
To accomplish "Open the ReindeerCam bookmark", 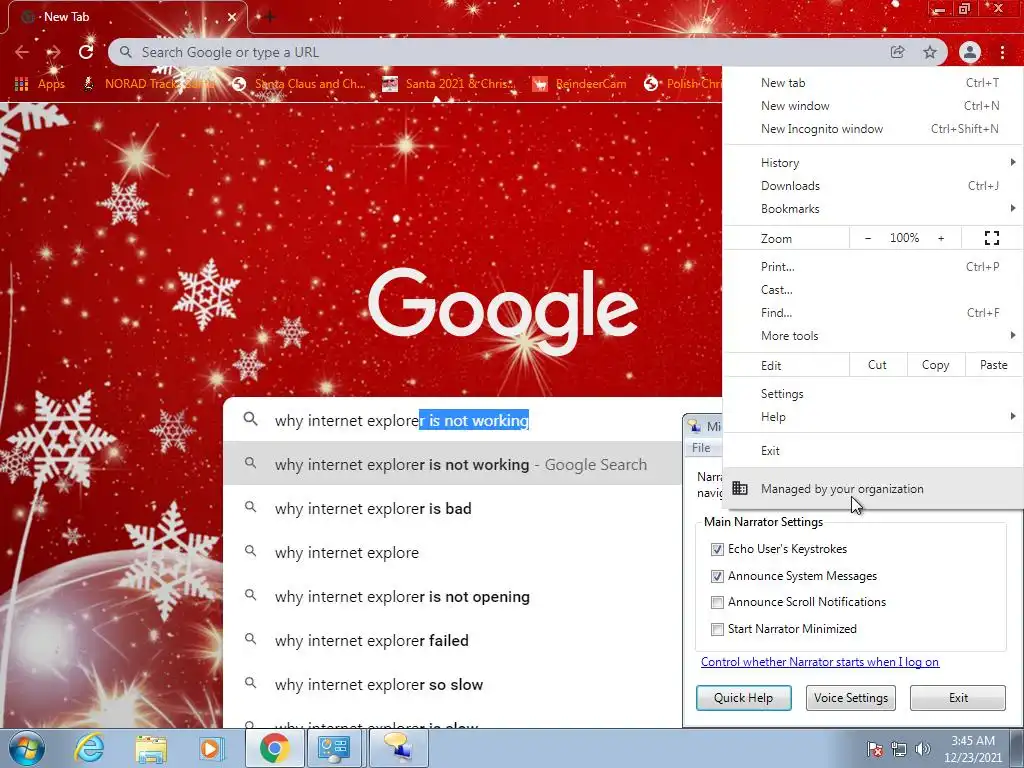I will [579, 84].
